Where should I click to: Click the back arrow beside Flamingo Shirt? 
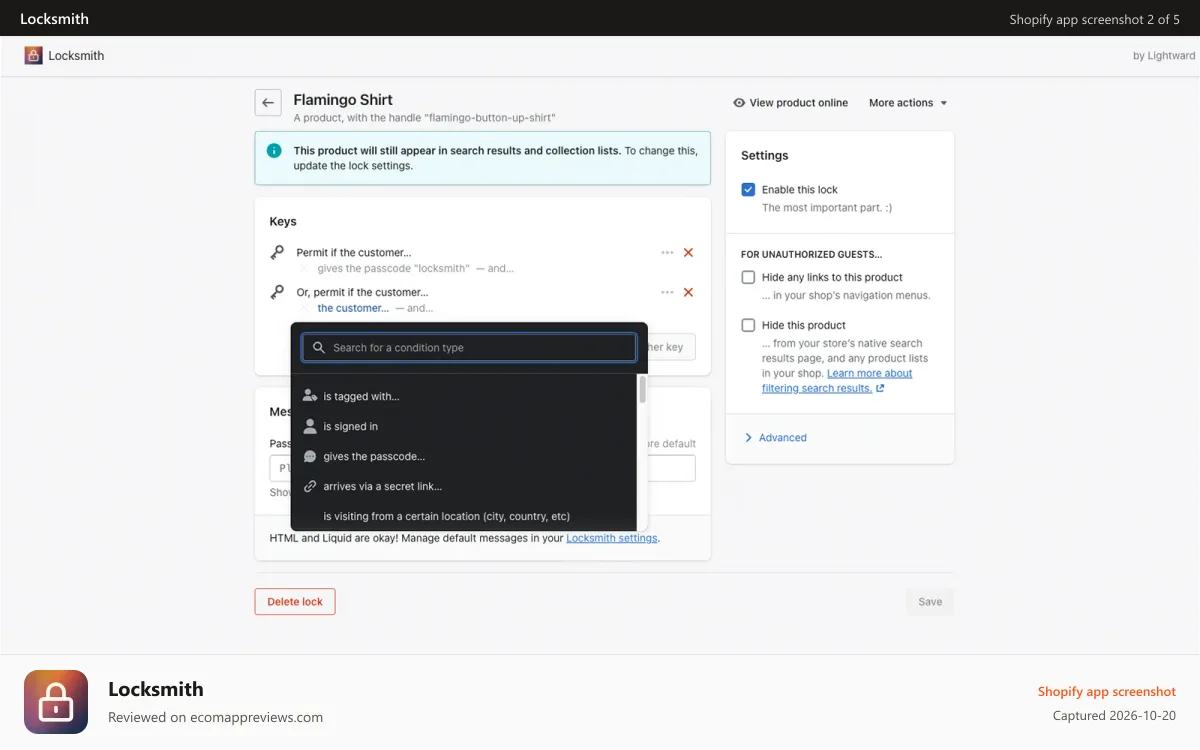268,103
